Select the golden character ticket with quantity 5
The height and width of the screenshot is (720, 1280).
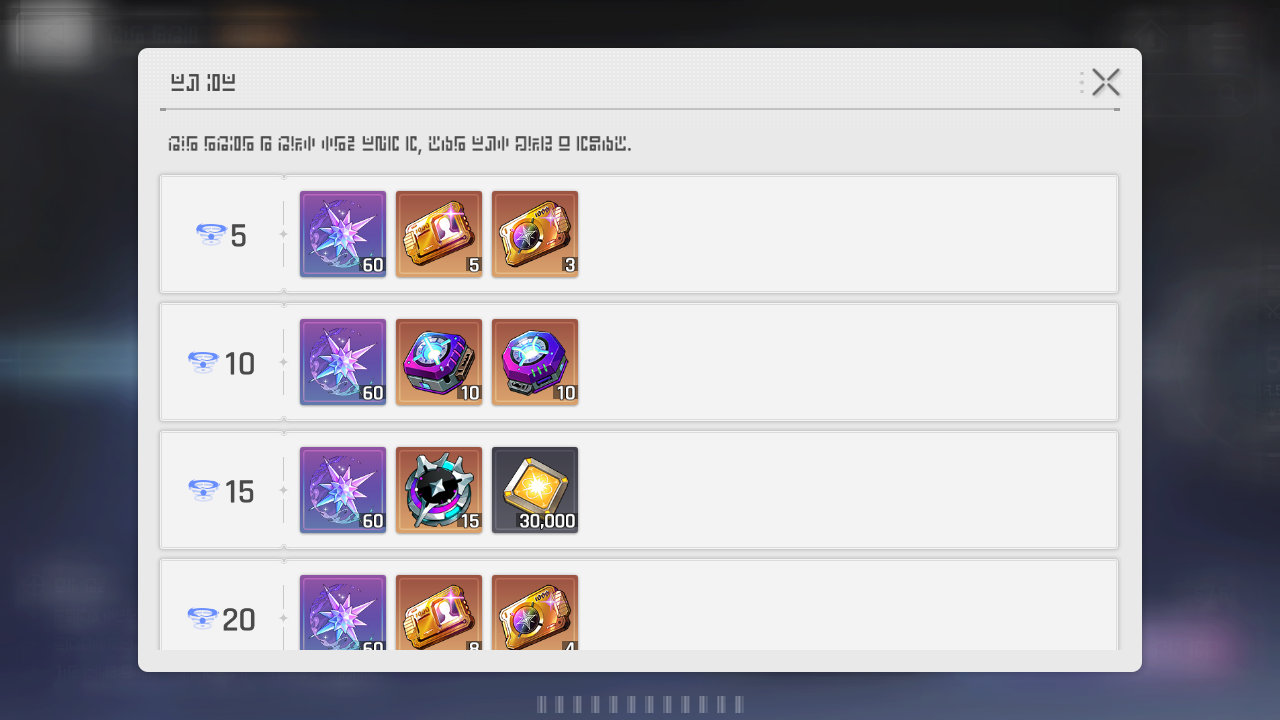pyautogui.click(x=439, y=234)
